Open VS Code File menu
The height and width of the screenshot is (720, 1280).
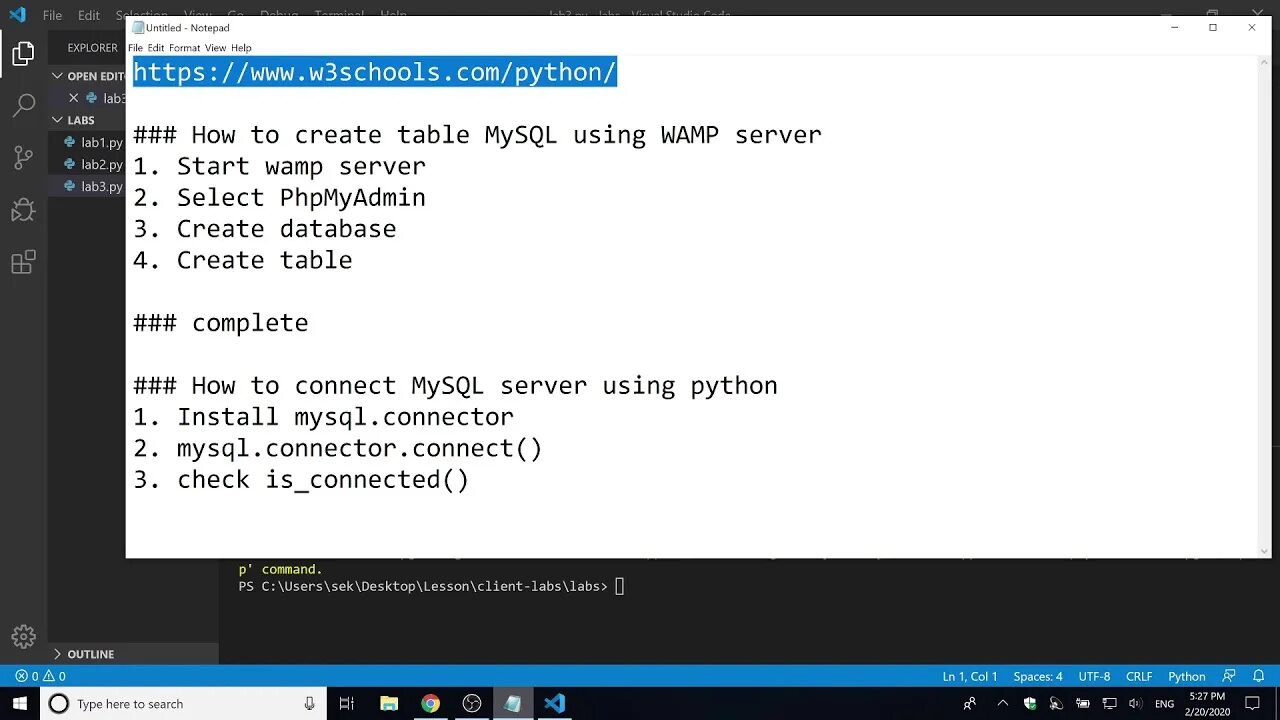(52, 16)
